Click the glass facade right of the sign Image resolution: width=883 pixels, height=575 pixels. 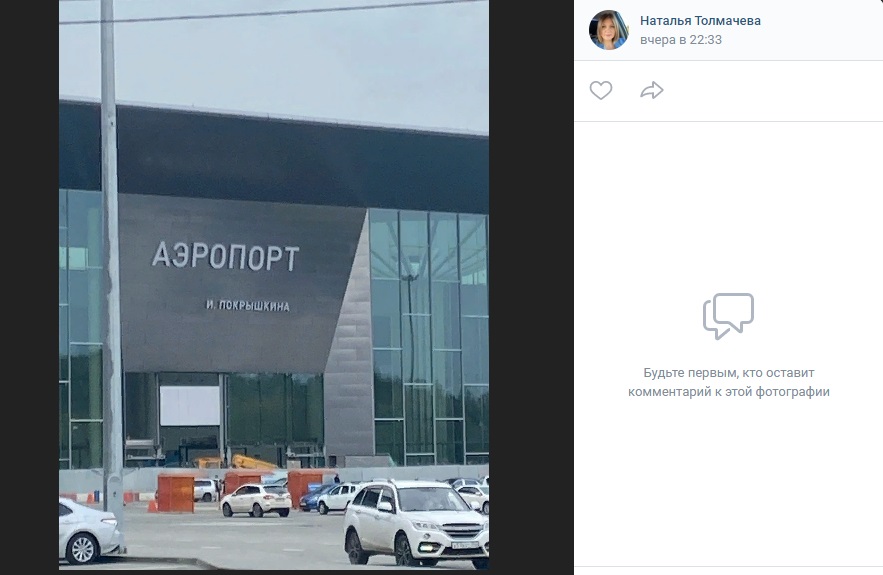pos(429,337)
